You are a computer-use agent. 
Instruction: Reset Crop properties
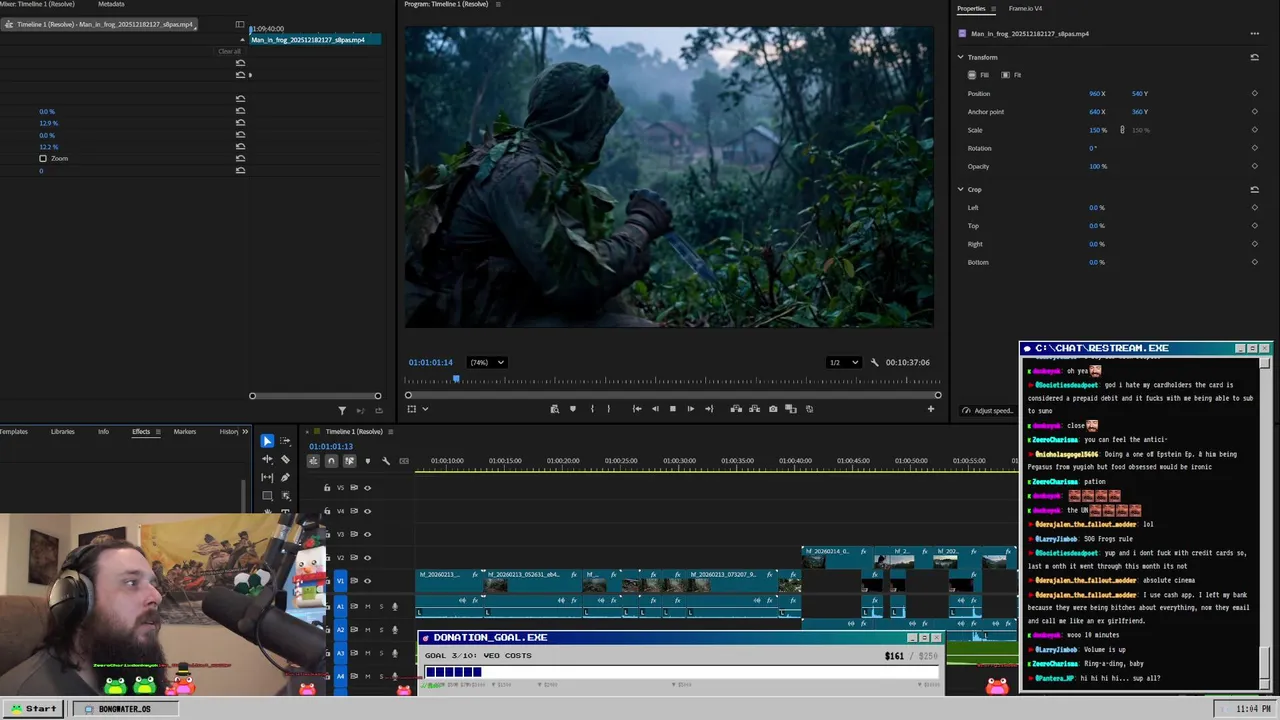pyautogui.click(x=1254, y=189)
